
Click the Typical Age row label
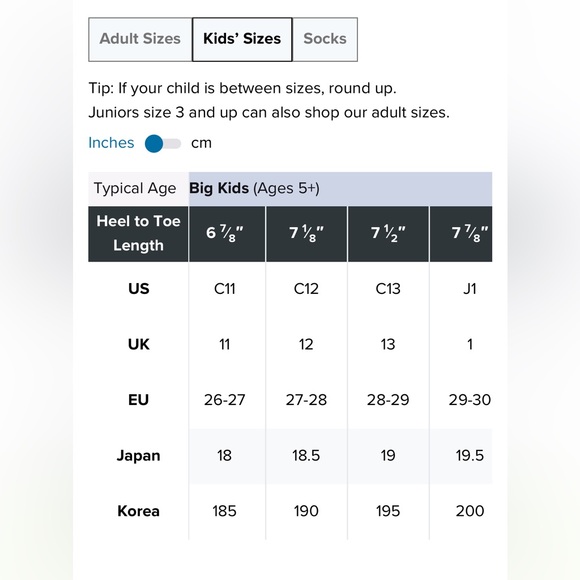point(135,189)
